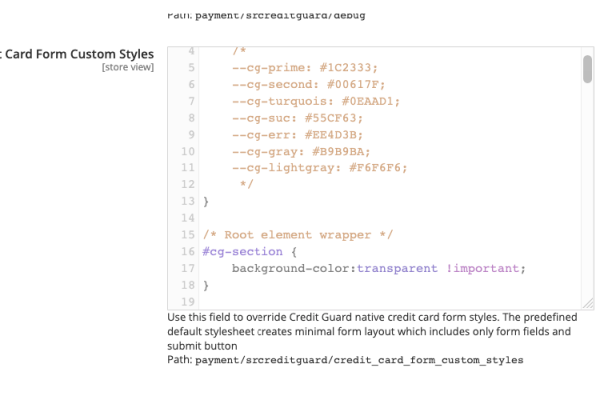Click the #cg-section selector text

(x=242, y=252)
